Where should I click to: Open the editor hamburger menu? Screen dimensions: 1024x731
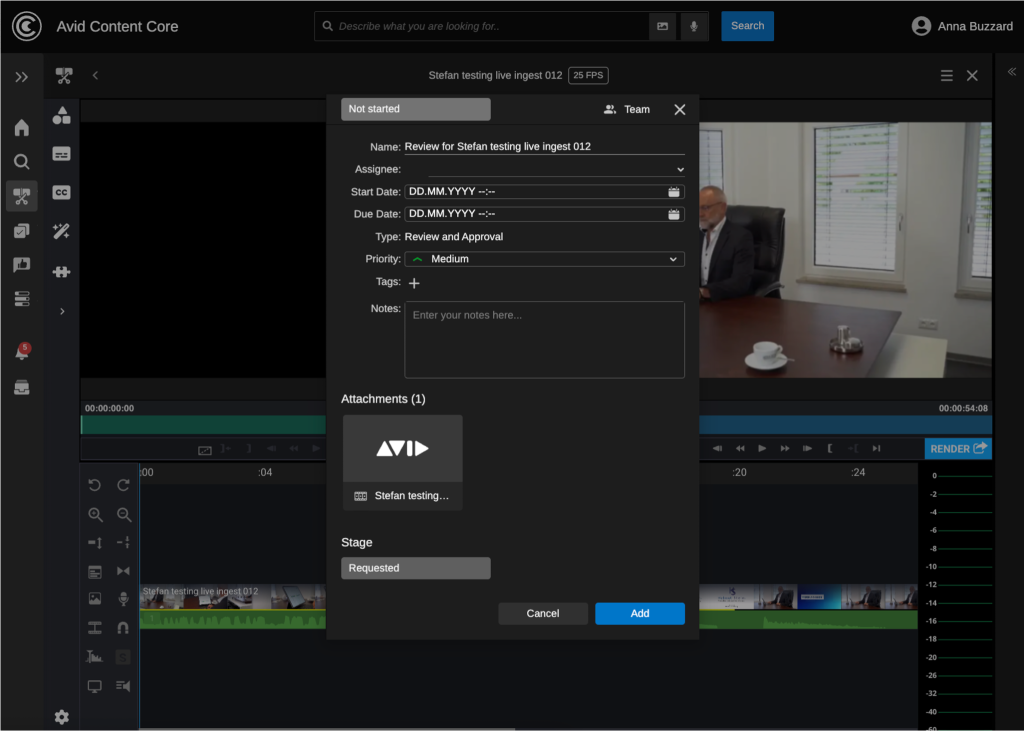(x=946, y=76)
